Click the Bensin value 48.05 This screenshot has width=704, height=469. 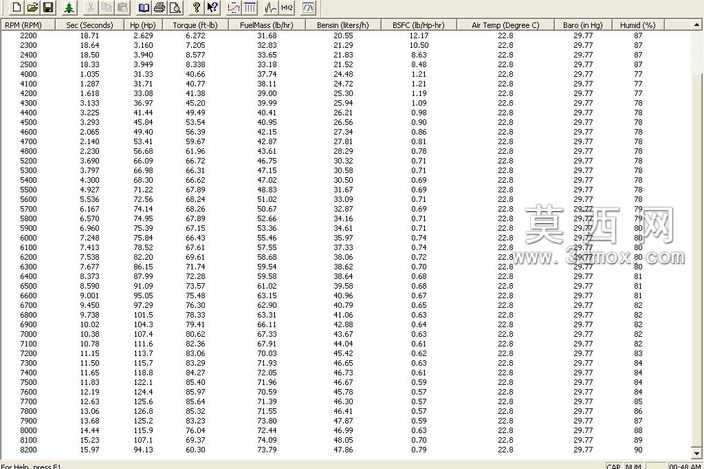[x=343, y=440]
